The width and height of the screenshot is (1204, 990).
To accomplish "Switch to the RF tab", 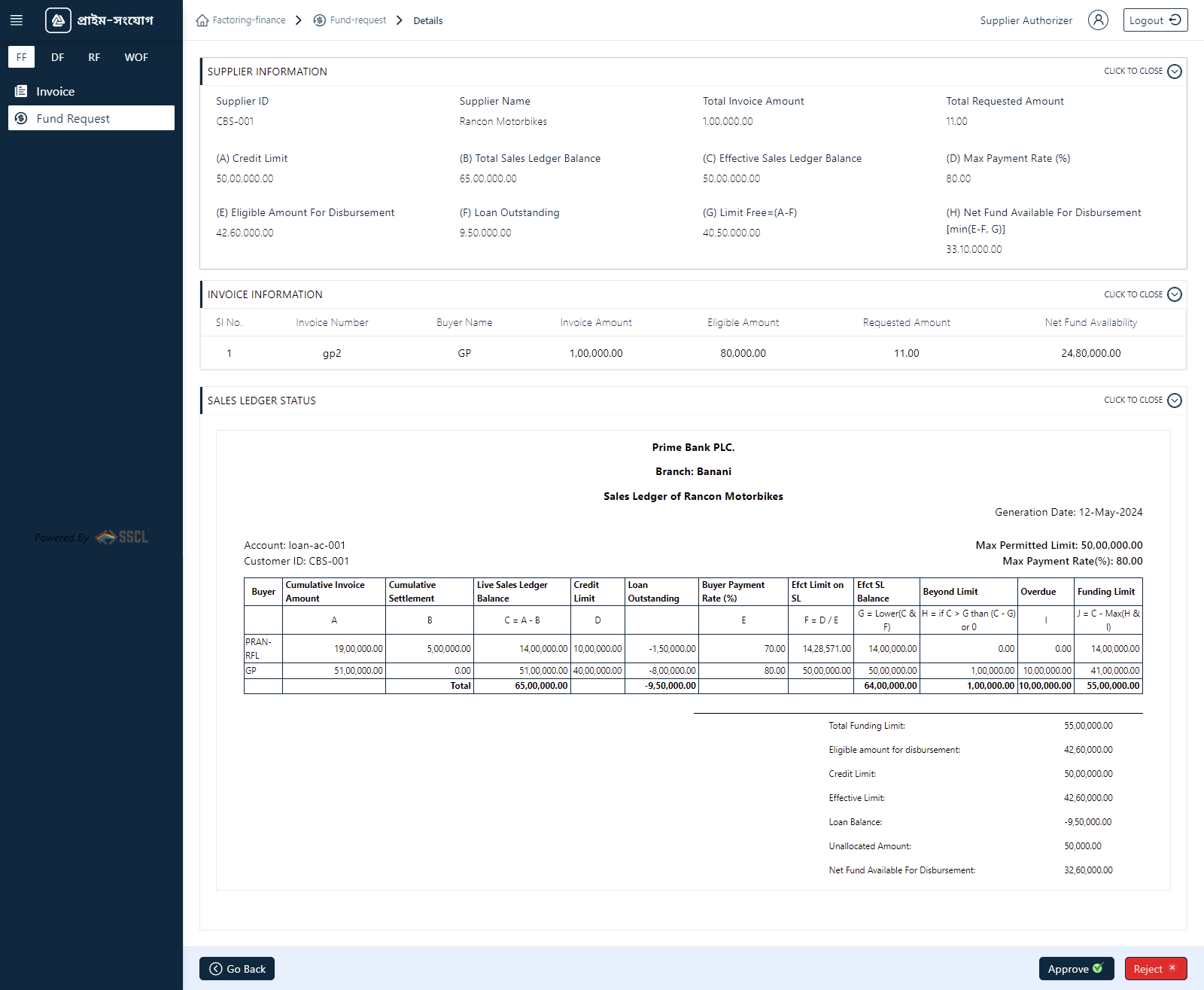I will click(94, 57).
